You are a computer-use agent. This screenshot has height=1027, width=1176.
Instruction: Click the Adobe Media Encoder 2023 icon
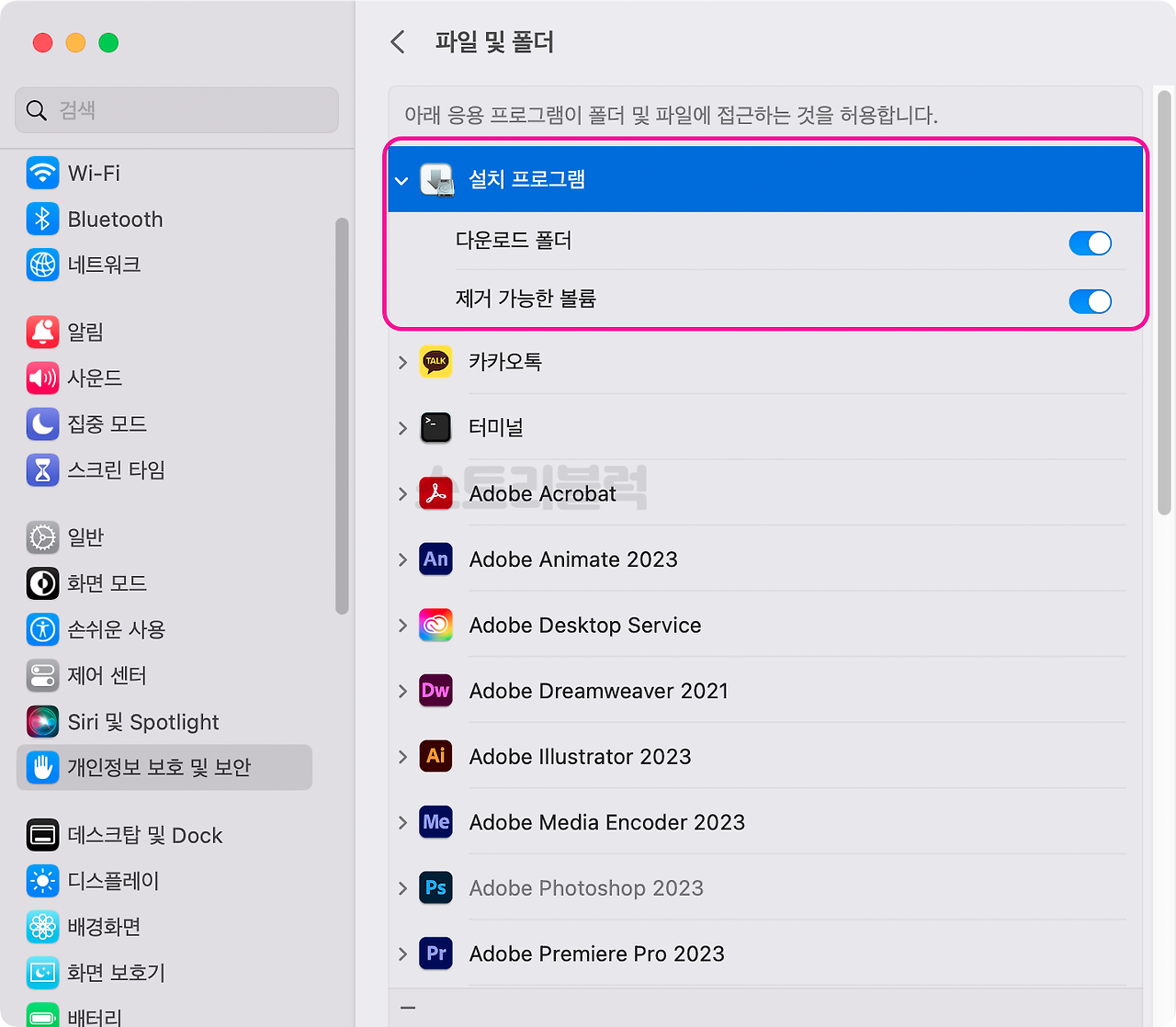click(x=435, y=822)
